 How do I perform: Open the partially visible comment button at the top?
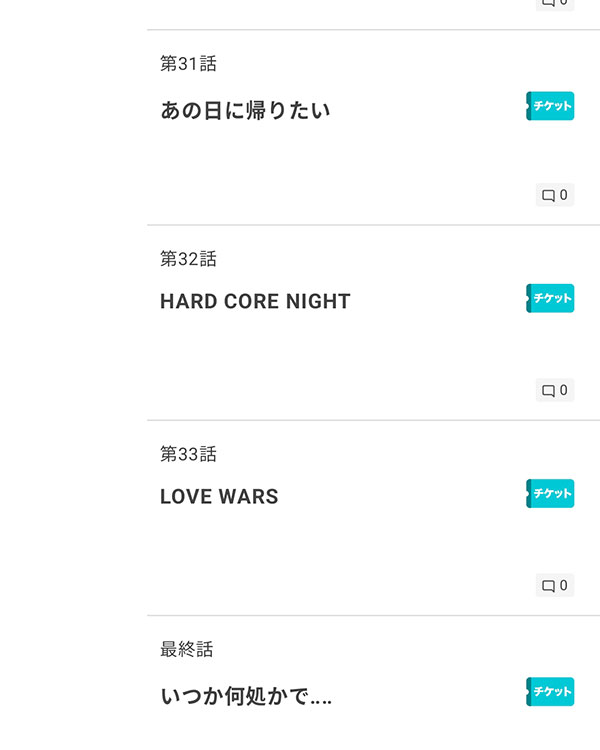click(x=555, y=4)
